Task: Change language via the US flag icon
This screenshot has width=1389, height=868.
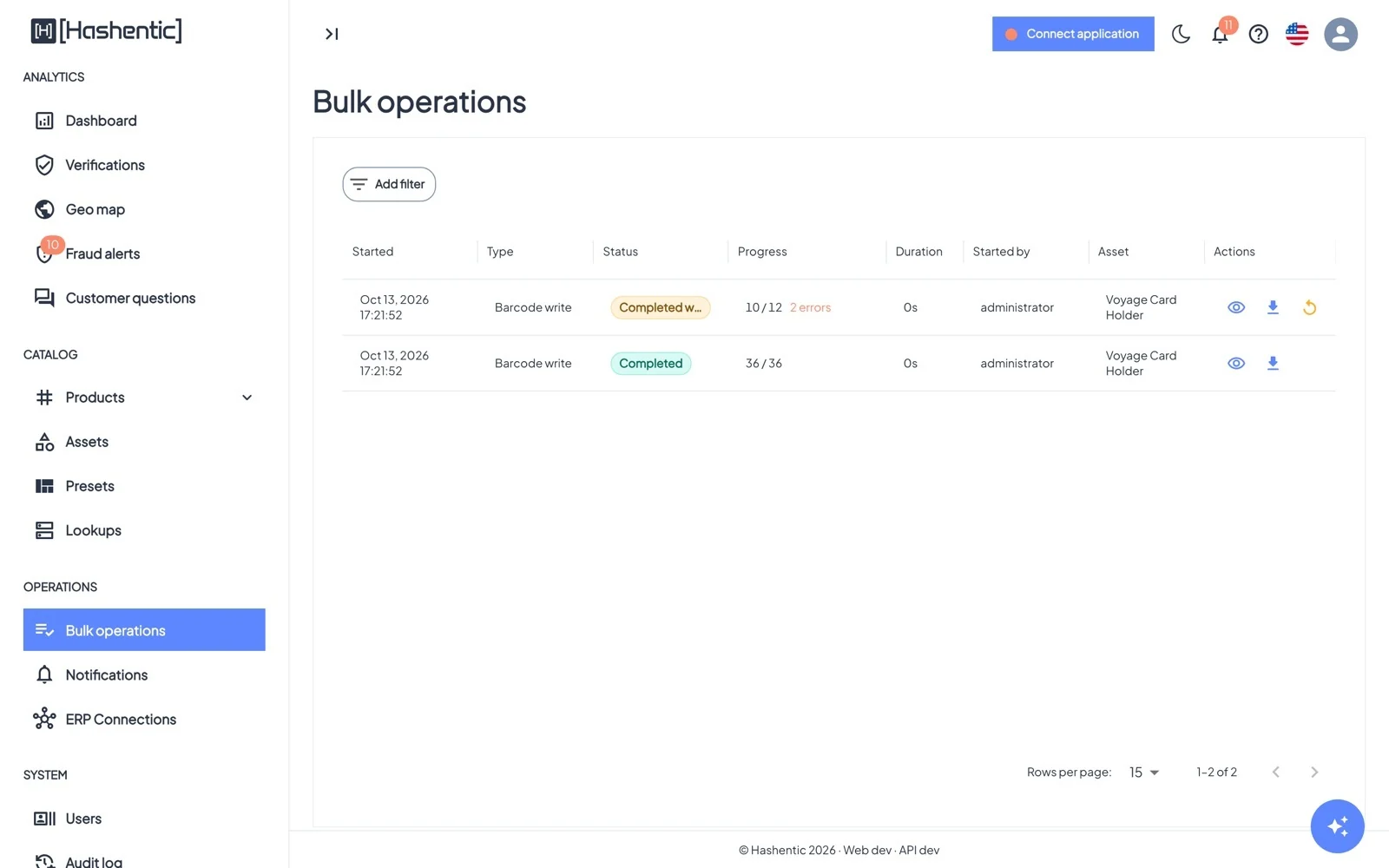Action: coord(1297,34)
